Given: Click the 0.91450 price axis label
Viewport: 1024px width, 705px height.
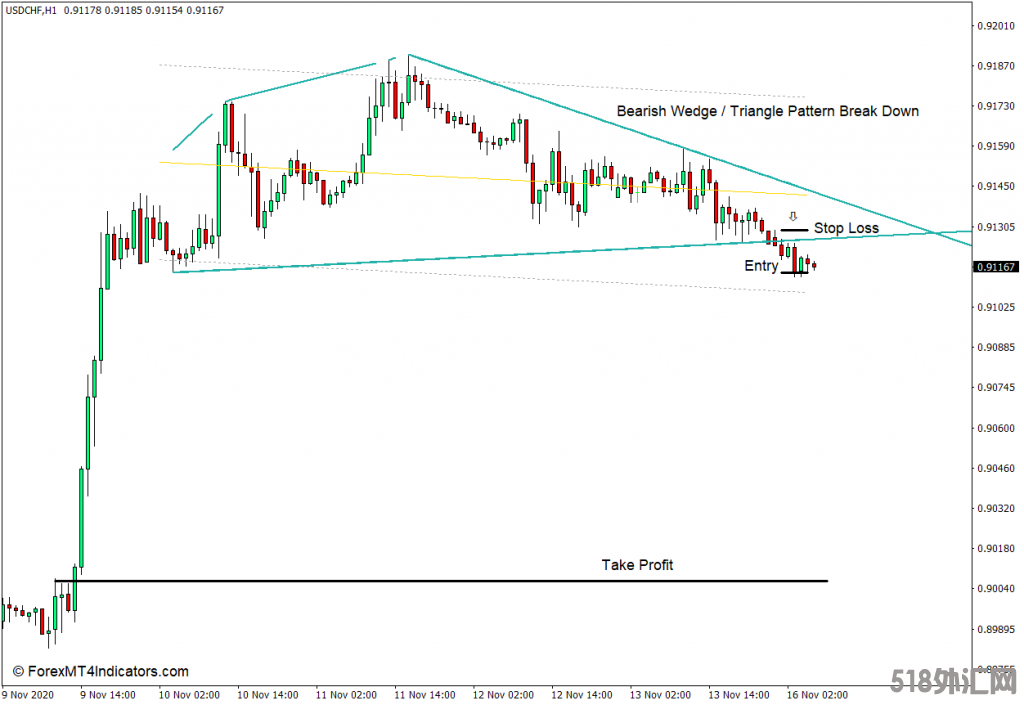Looking at the screenshot, I should point(996,187).
